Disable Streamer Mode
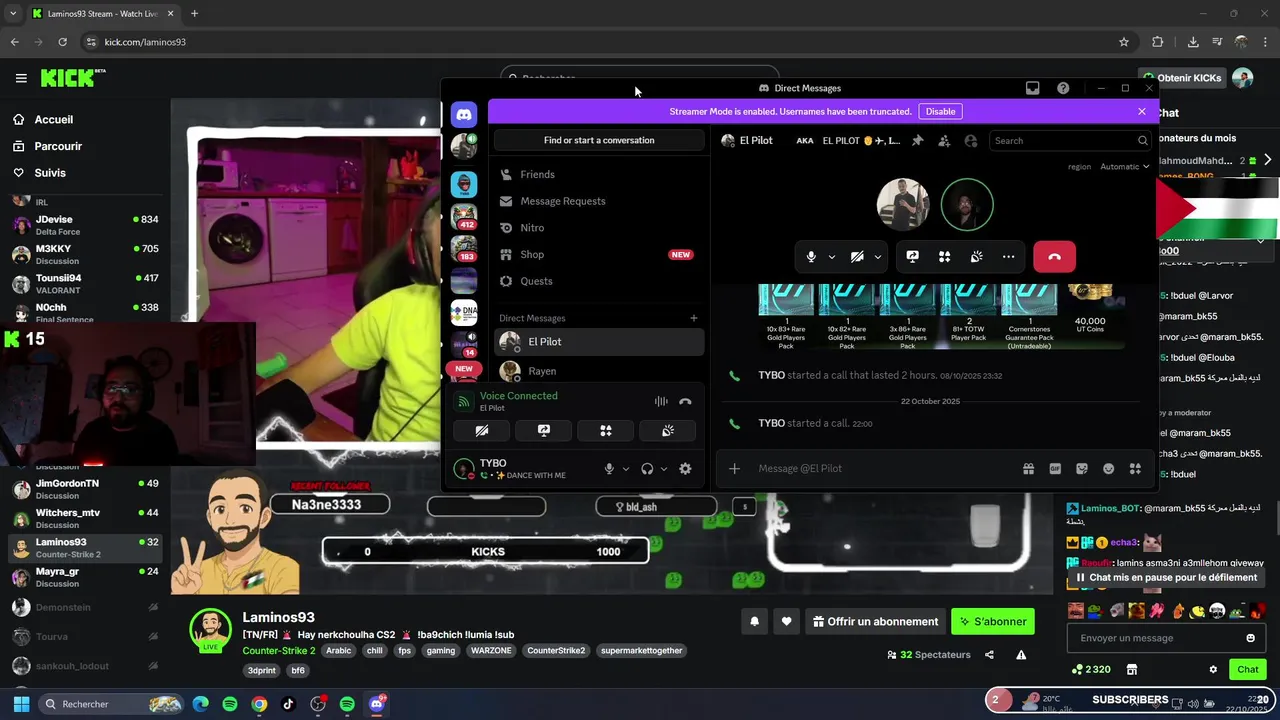 tap(940, 111)
